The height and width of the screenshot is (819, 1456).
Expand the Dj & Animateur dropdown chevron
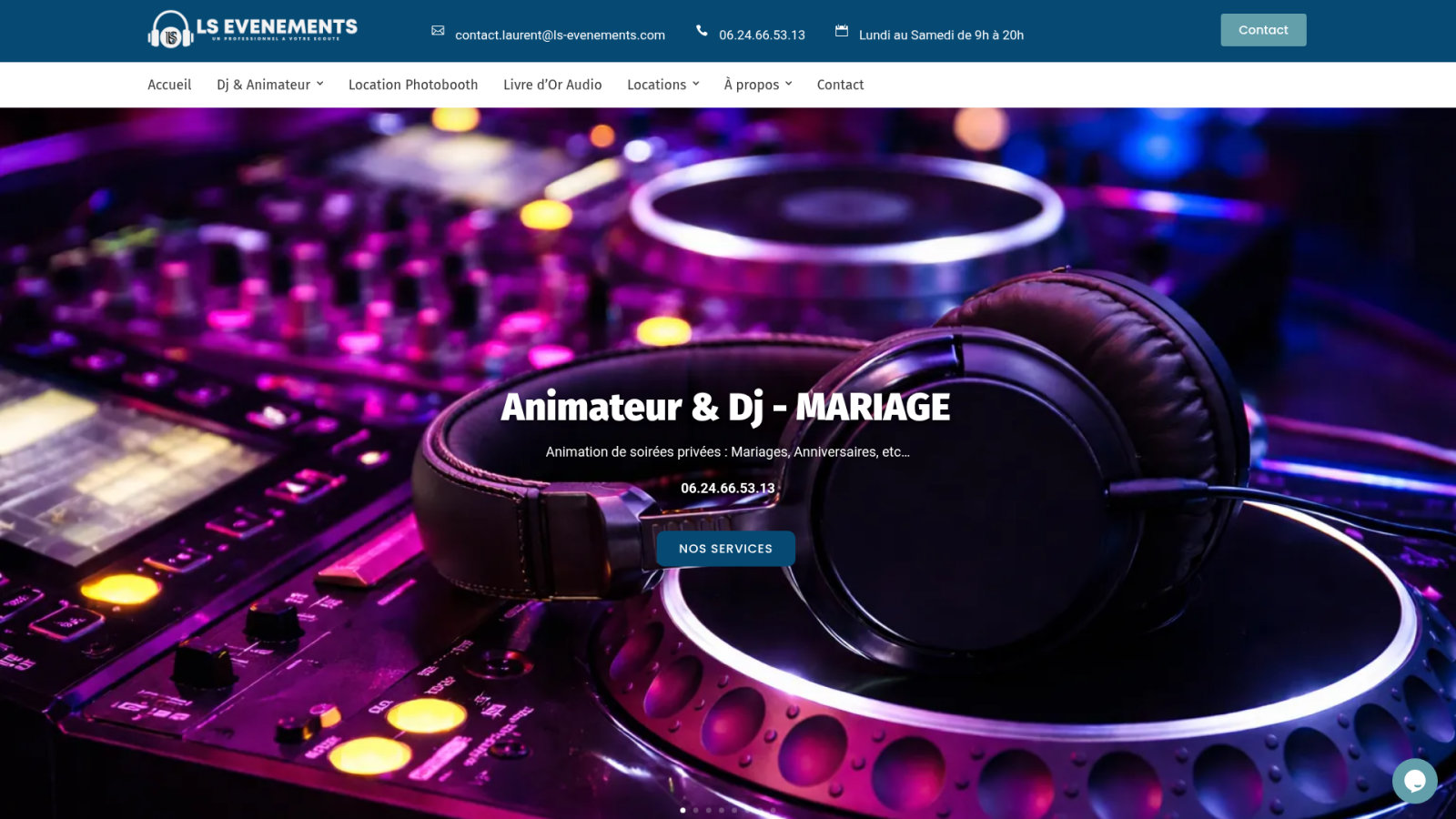(319, 84)
